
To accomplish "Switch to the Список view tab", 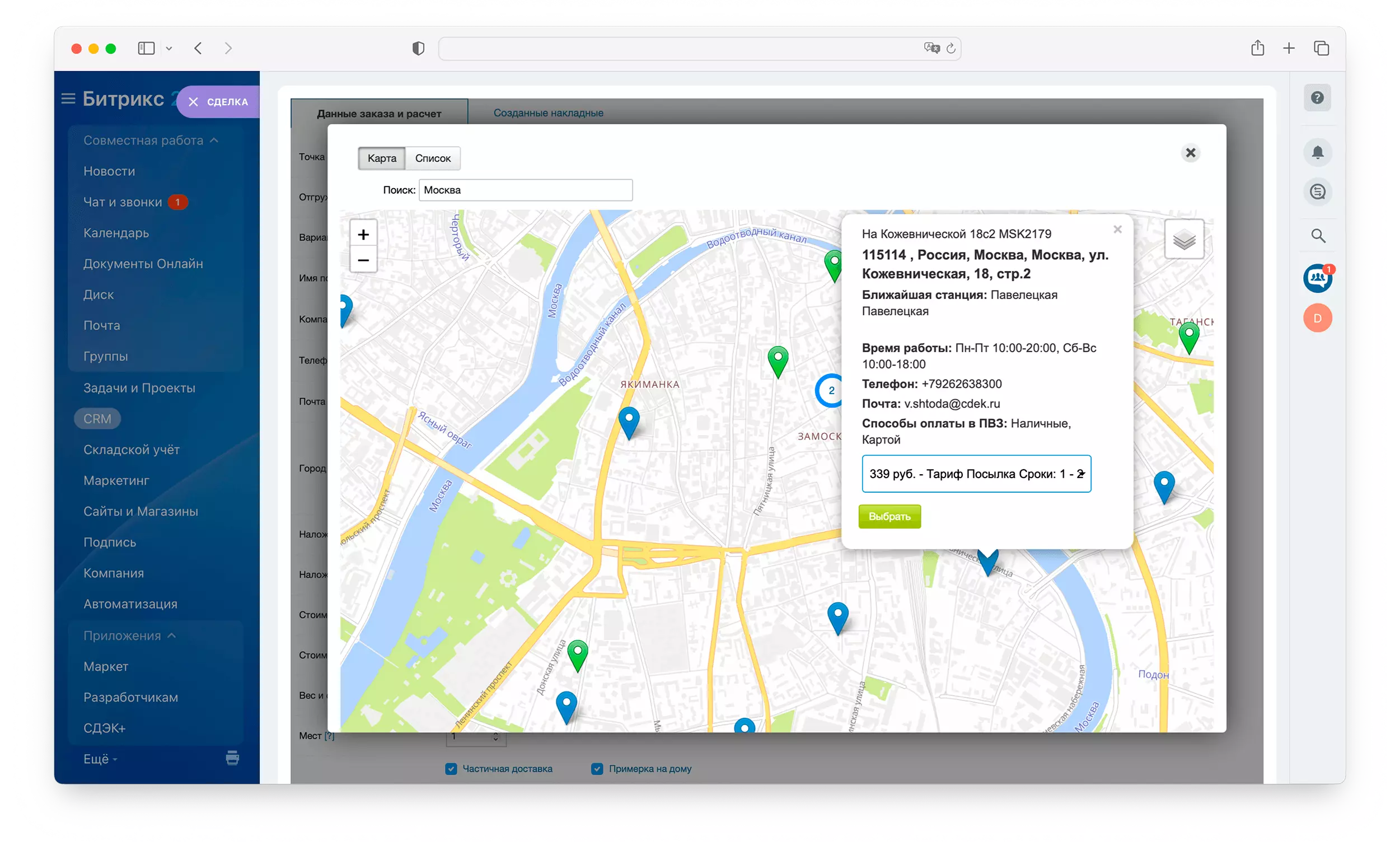I will [x=433, y=158].
